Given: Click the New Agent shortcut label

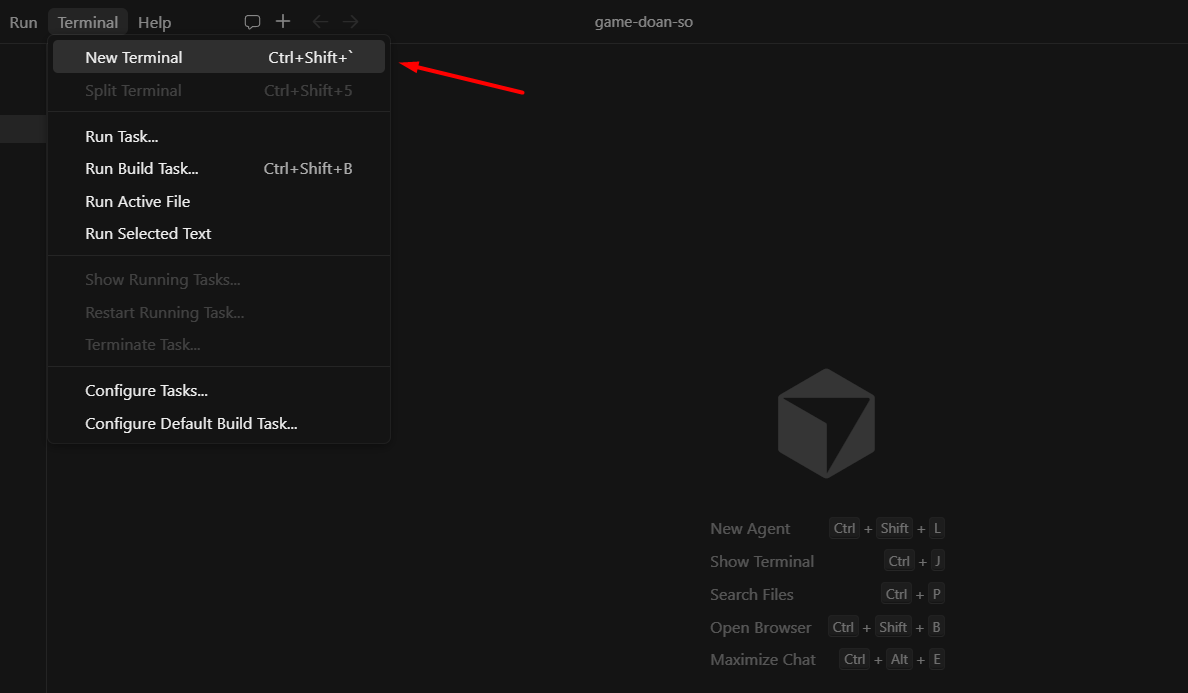Looking at the screenshot, I should (x=750, y=529).
